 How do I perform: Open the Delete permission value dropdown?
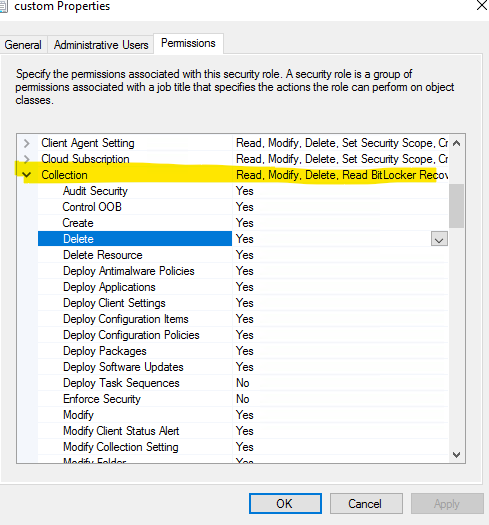439,239
